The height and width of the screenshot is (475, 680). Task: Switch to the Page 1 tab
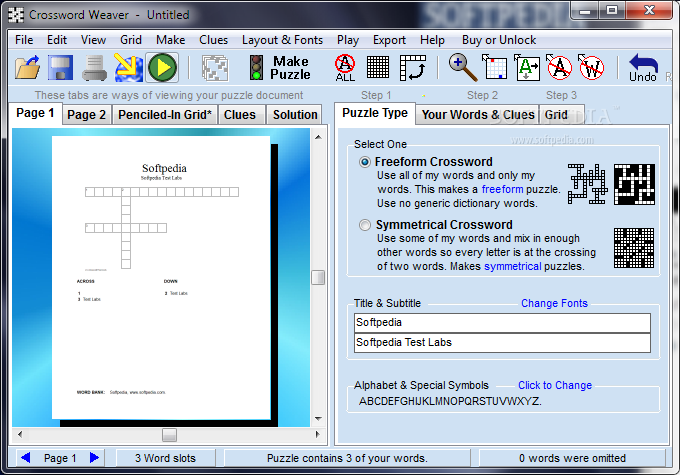(35, 113)
